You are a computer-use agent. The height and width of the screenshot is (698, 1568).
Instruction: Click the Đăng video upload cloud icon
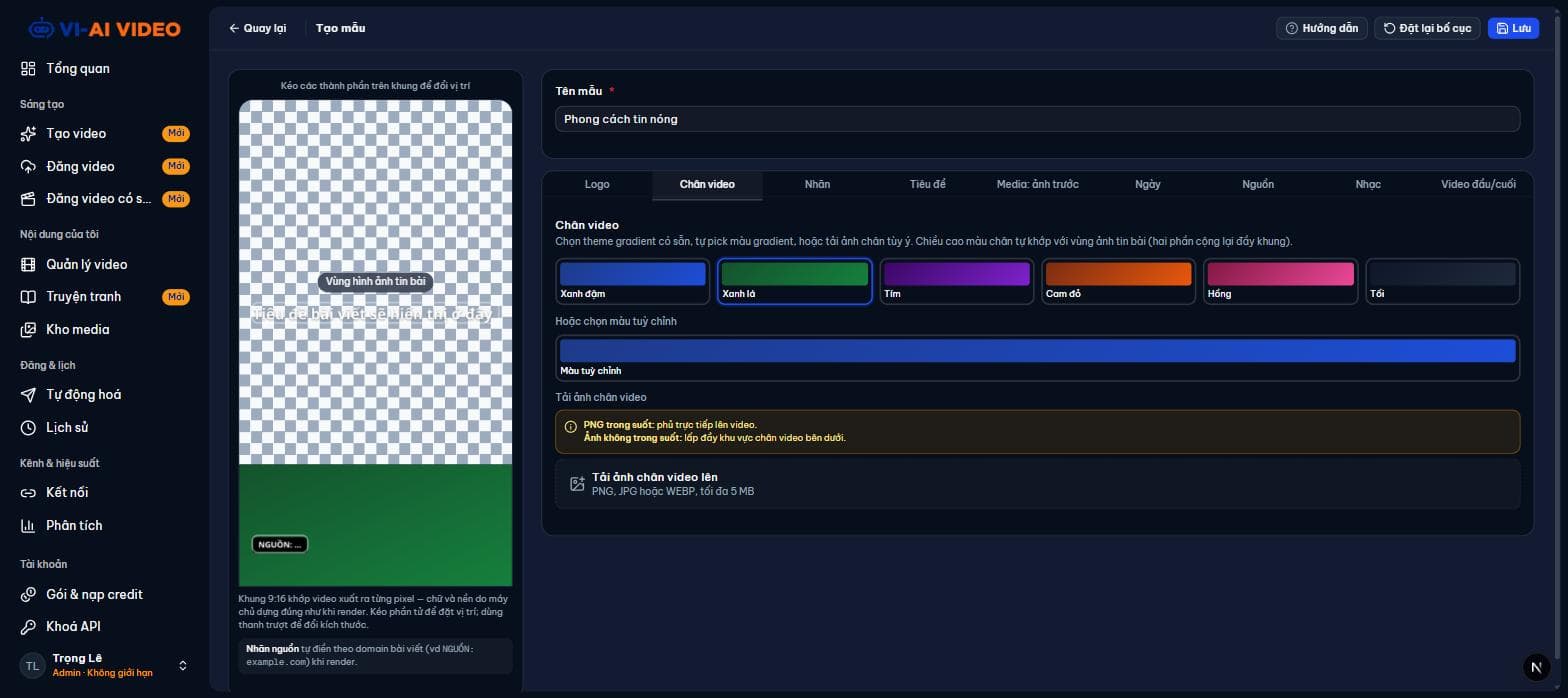click(28, 167)
